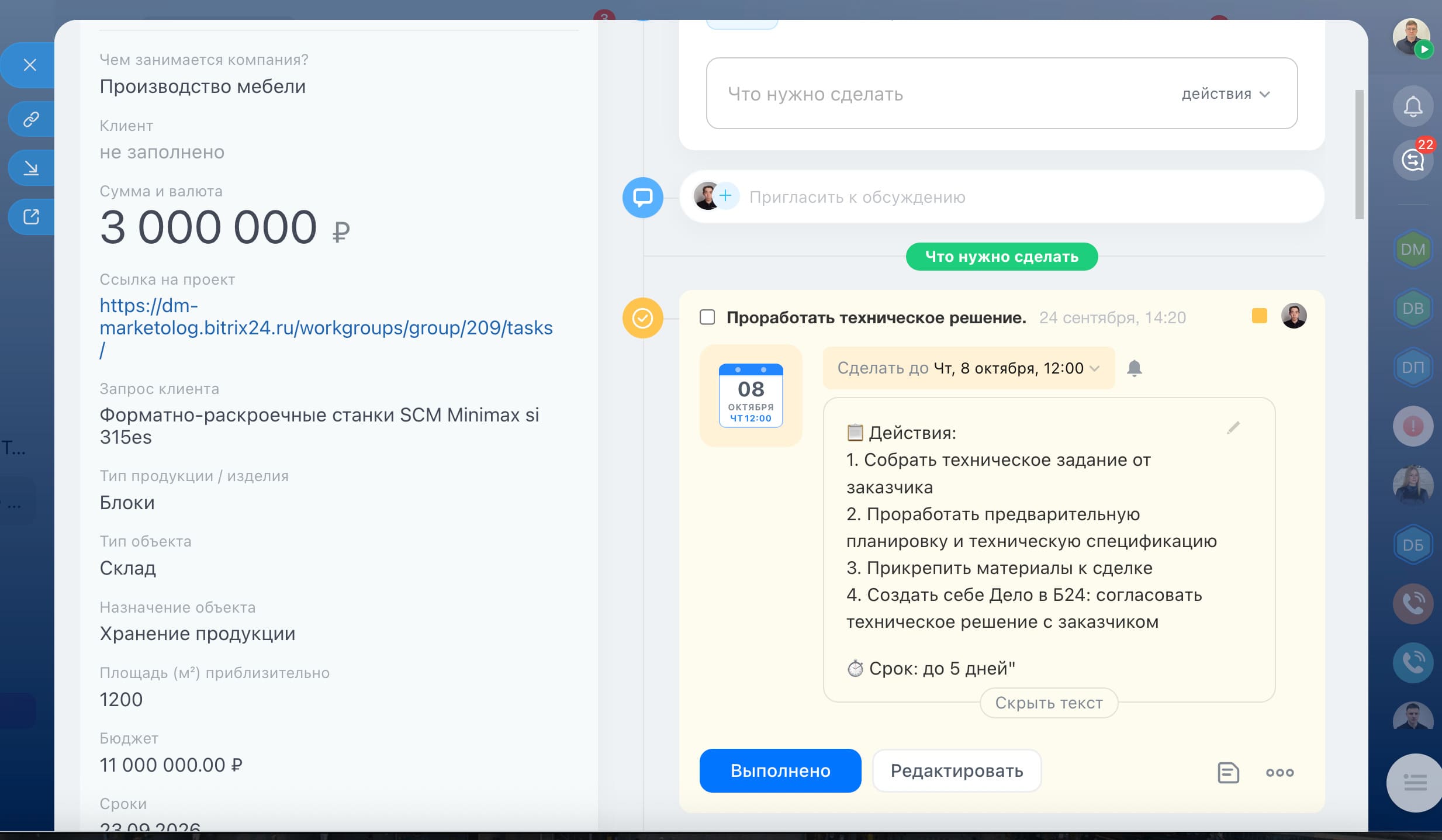1442x840 pixels.
Task: Open the deal in a new window
Action: (x=31, y=217)
